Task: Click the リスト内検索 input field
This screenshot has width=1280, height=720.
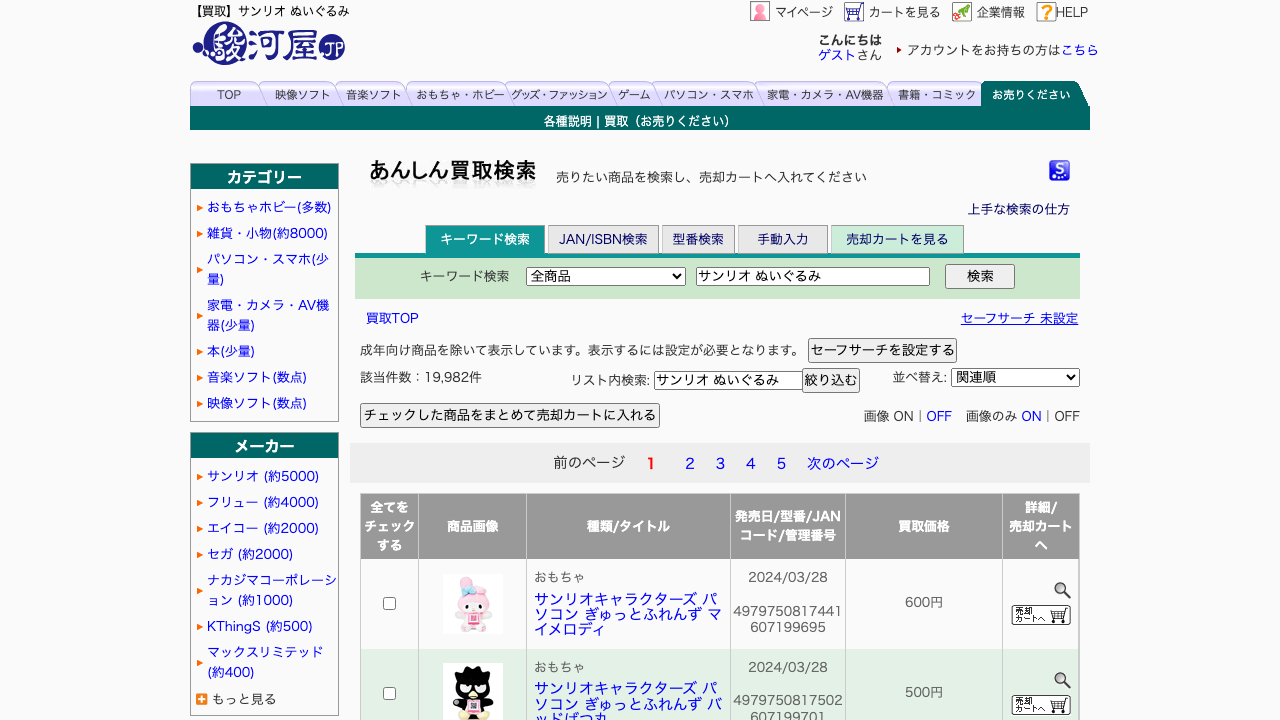Action: click(728, 380)
